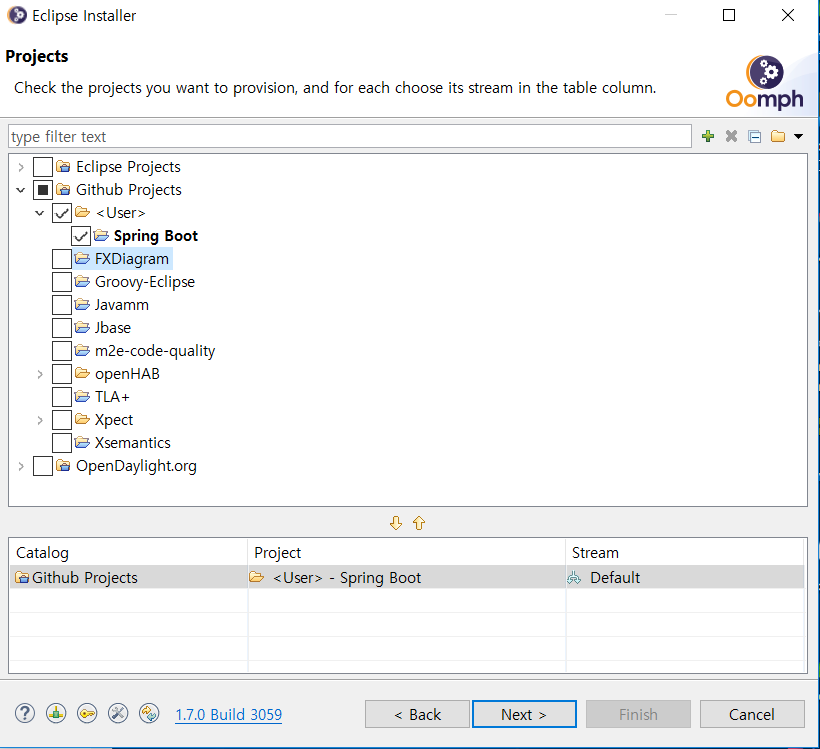Click the Cancel button
Screen dimensions: 820x749
(x=752, y=714)
